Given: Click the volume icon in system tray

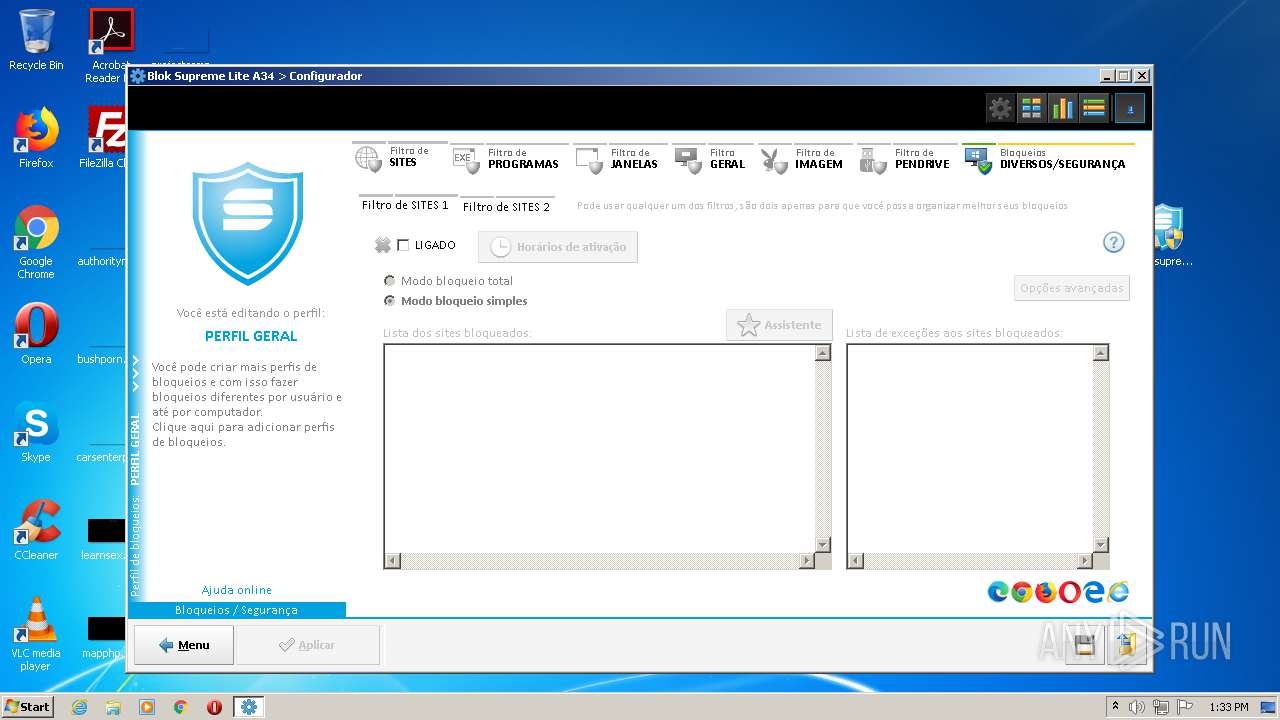Looking at the screenshot, I should click(x=1137, y=707).
